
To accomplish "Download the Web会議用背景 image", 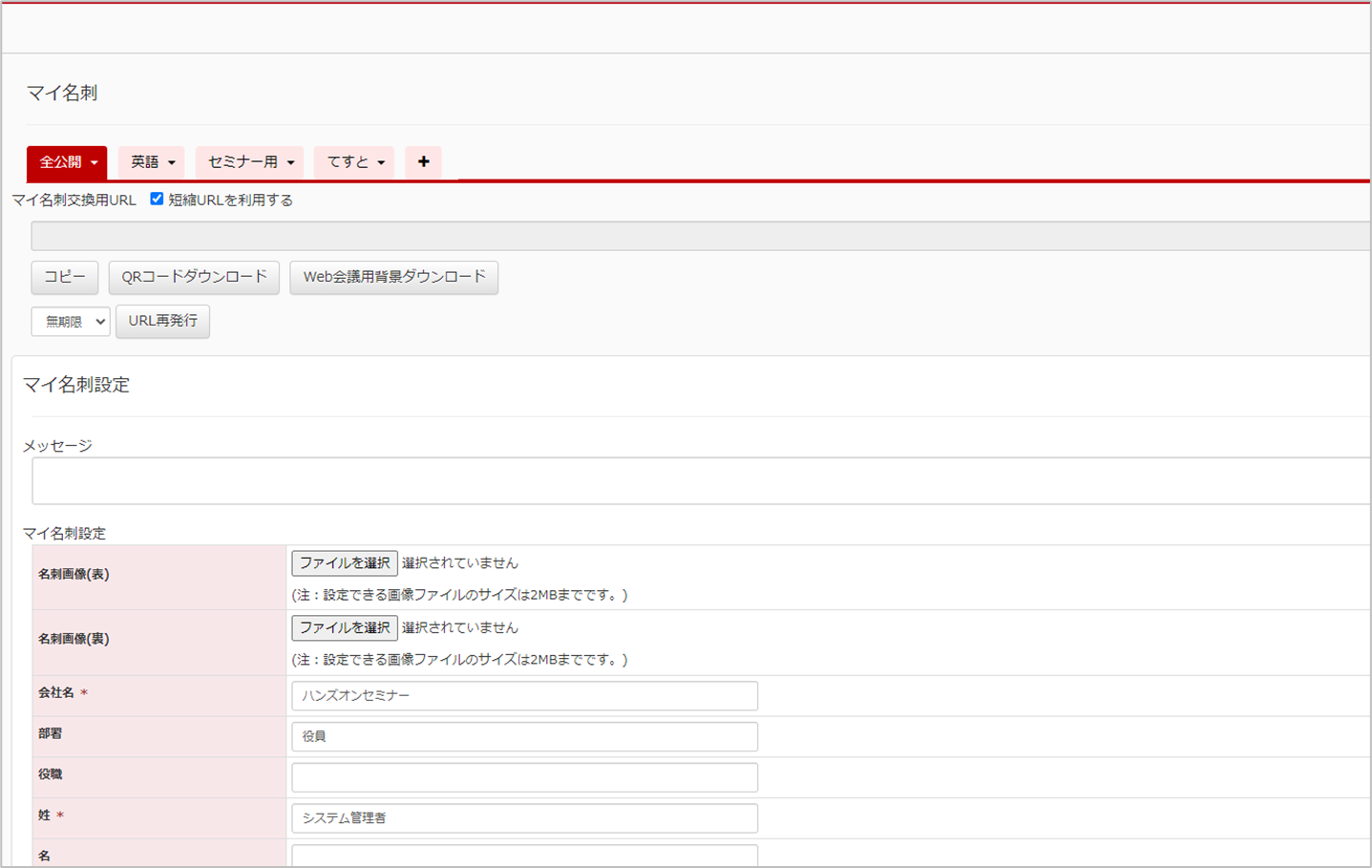I will pyautogui.click(x=393, y=277).
